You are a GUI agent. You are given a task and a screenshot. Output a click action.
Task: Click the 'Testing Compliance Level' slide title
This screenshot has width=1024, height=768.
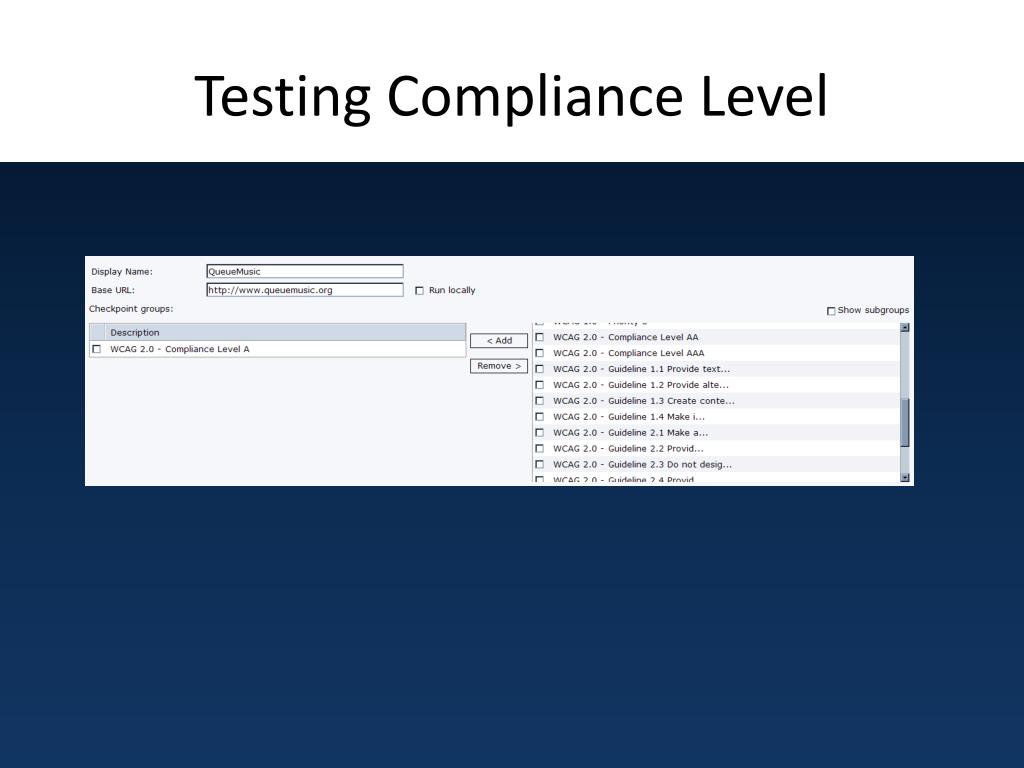[x=511, y=96]
